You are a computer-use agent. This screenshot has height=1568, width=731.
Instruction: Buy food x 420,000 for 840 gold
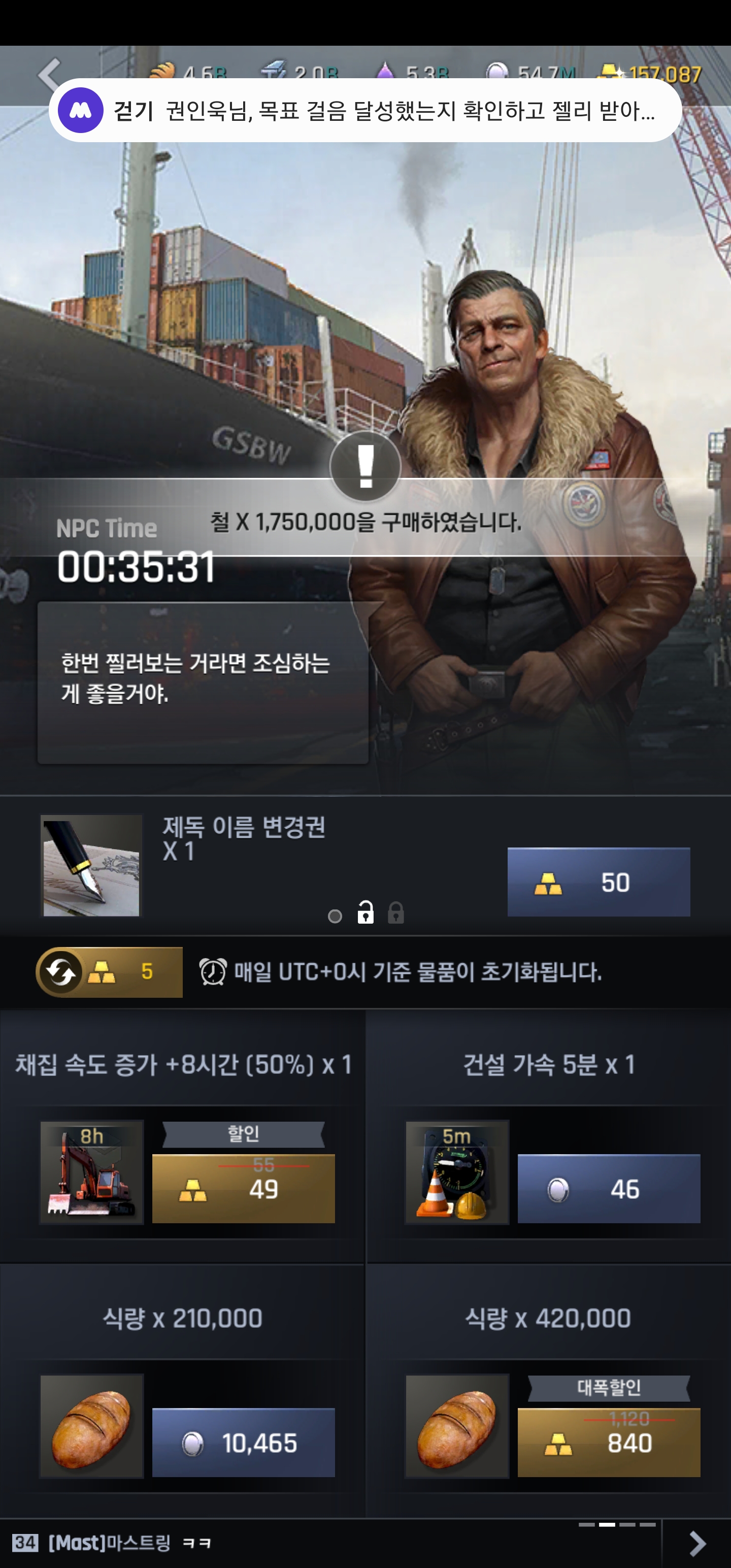pyautogui.click(x=609, y=1442)
